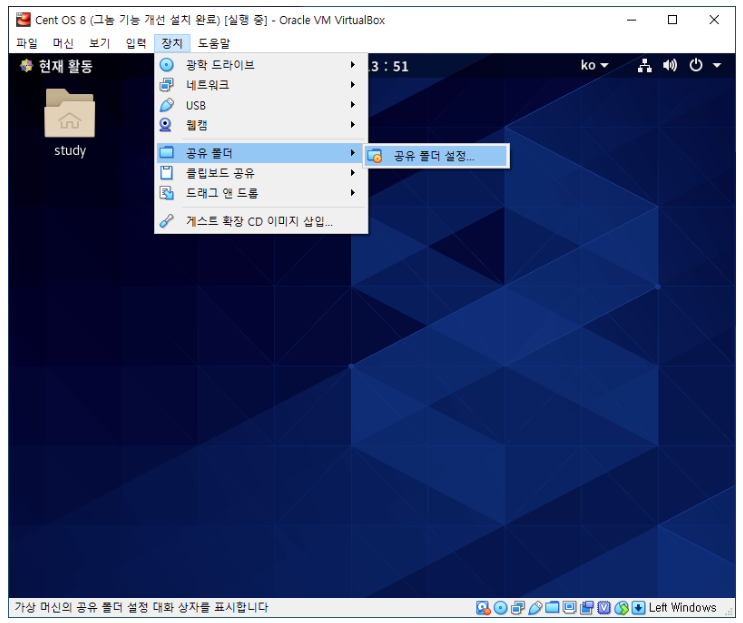
Task: Open the 도움말 menu
Action: [x=214, y=43]
